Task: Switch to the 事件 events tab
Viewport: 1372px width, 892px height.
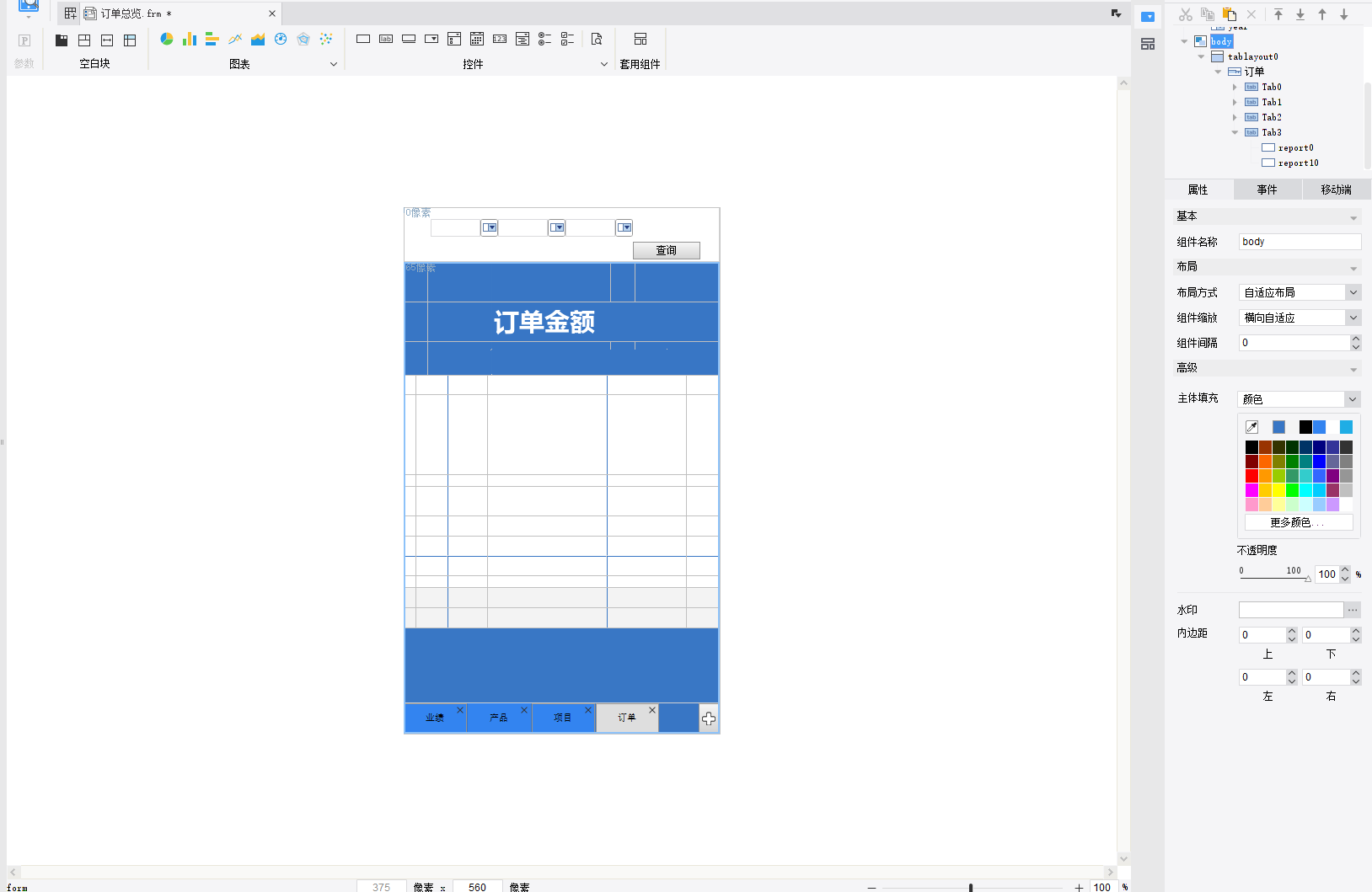Action: 1267,190
